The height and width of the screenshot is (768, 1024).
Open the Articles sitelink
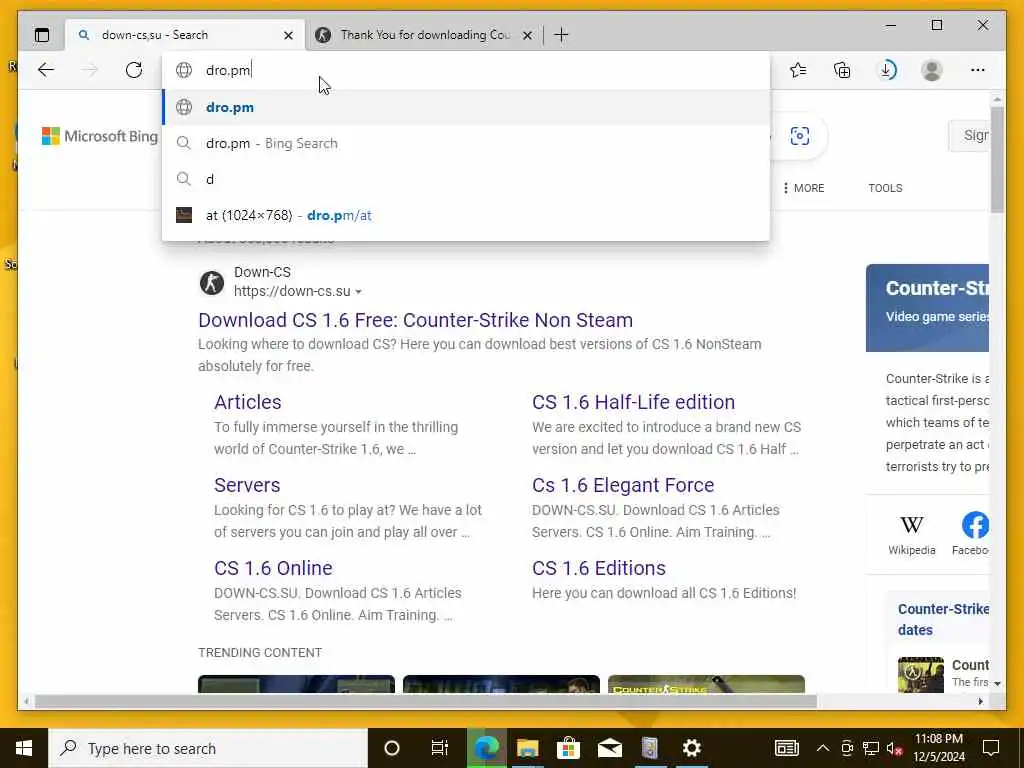click(248, 402)
